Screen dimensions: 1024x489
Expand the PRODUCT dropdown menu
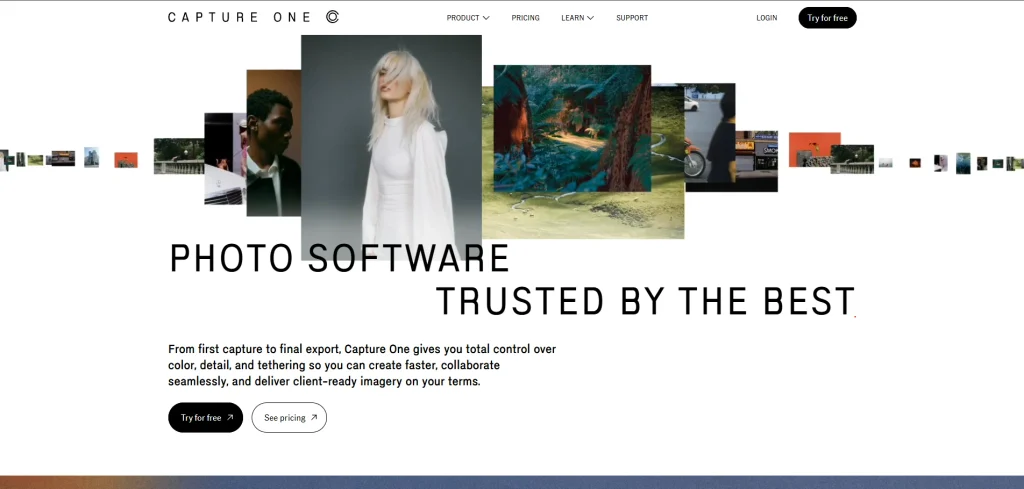[468, 18]
